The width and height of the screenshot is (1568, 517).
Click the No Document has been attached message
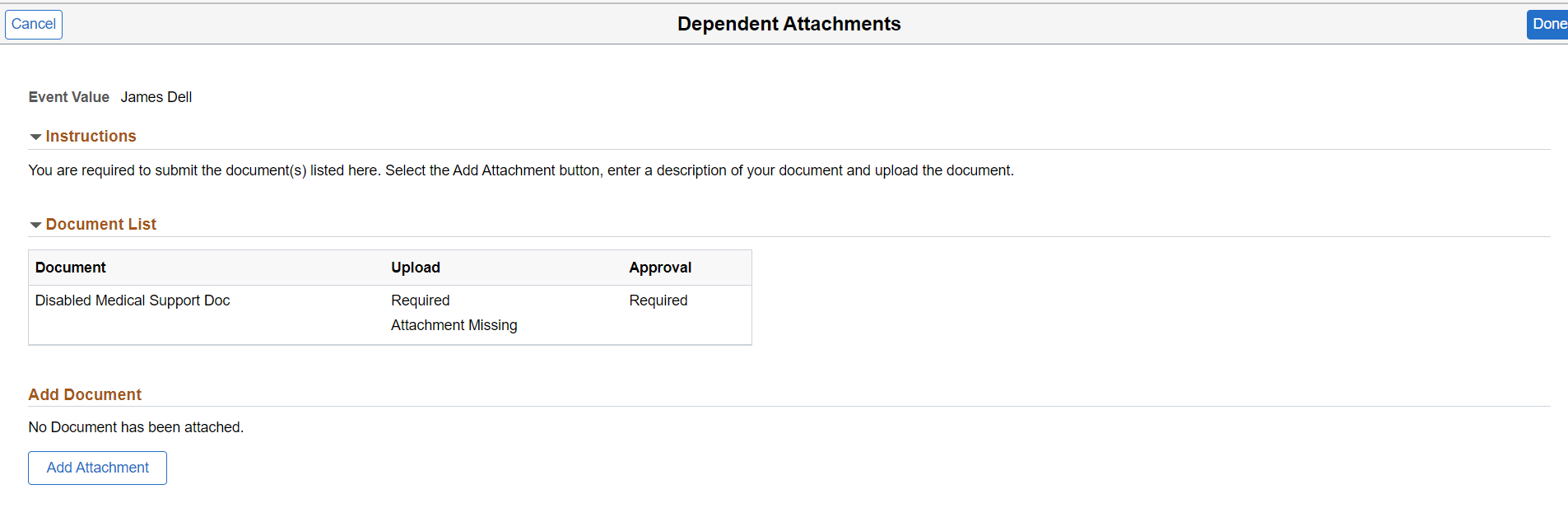136,427
